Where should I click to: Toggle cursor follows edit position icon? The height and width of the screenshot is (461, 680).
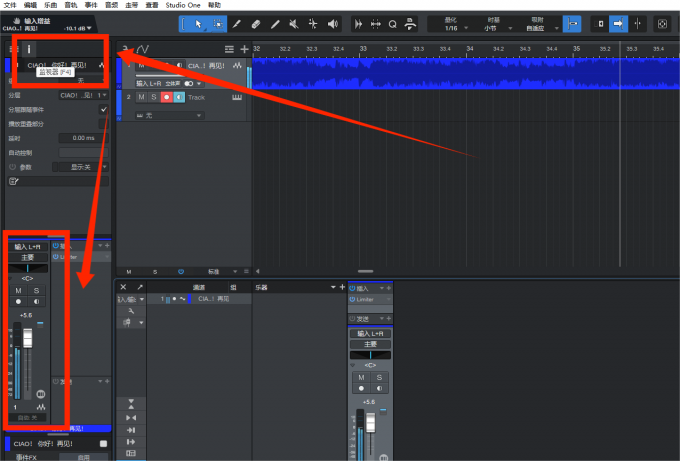pos(638,24)
